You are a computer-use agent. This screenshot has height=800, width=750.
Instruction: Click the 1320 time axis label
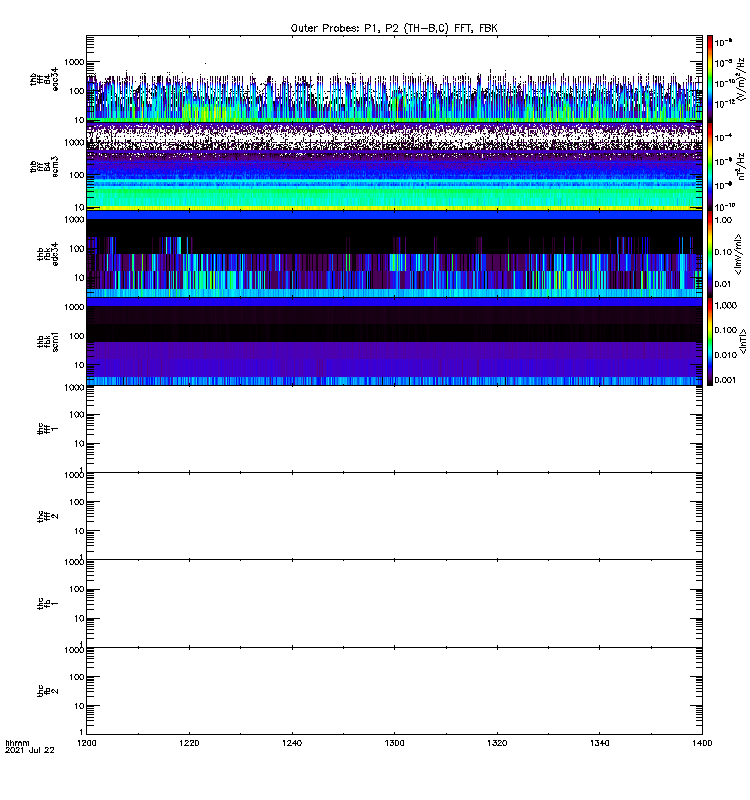pos(497,743)
